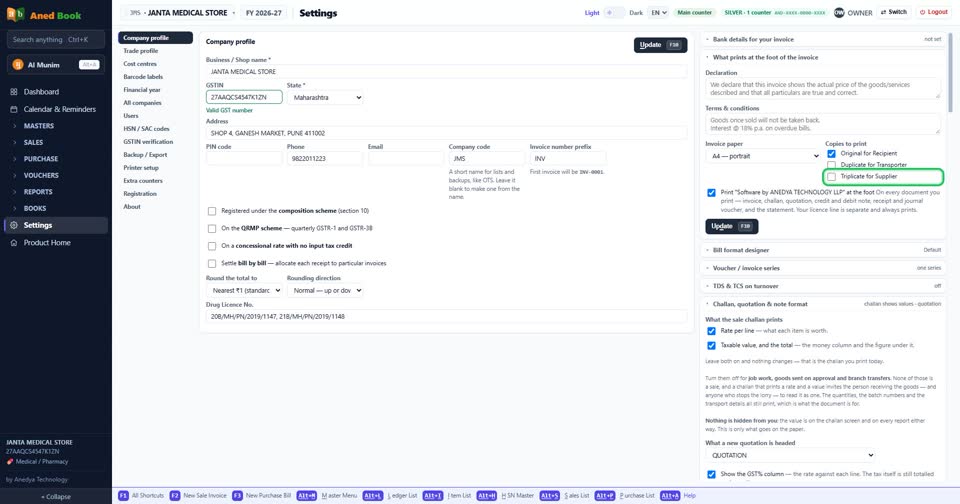Open the Barcode labels settings page
Image resolution: width=960 pixels, height=504 pixels.
[x=156, y=77]
